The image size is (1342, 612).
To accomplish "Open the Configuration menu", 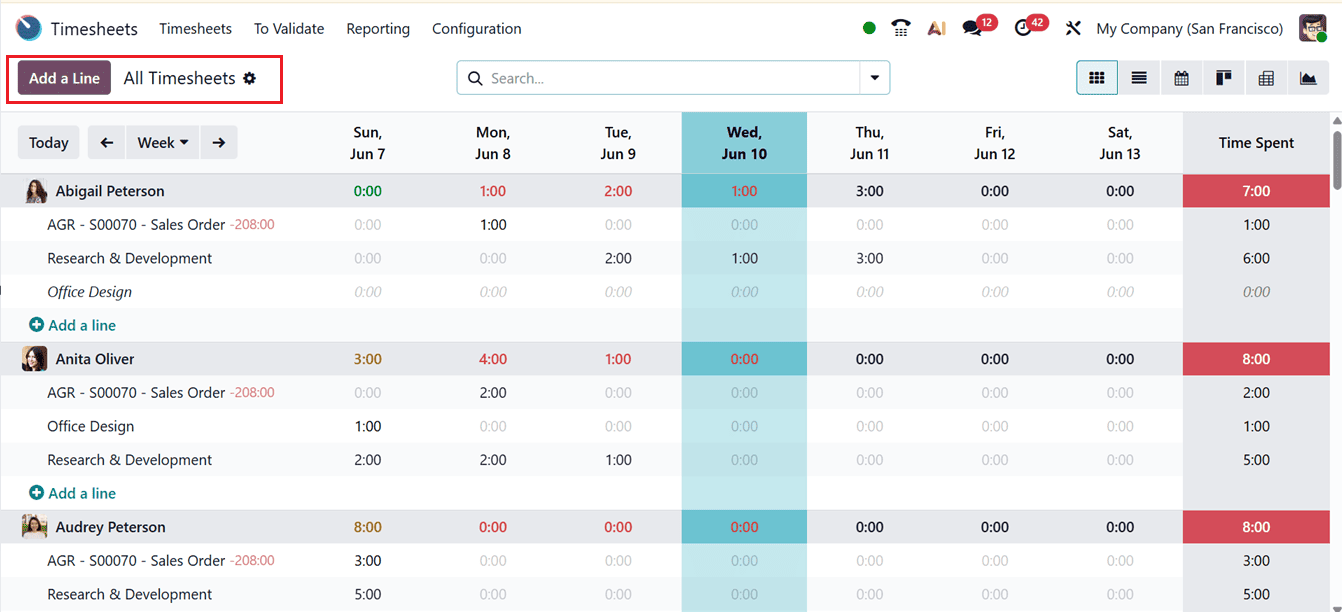I will [476, 29].
